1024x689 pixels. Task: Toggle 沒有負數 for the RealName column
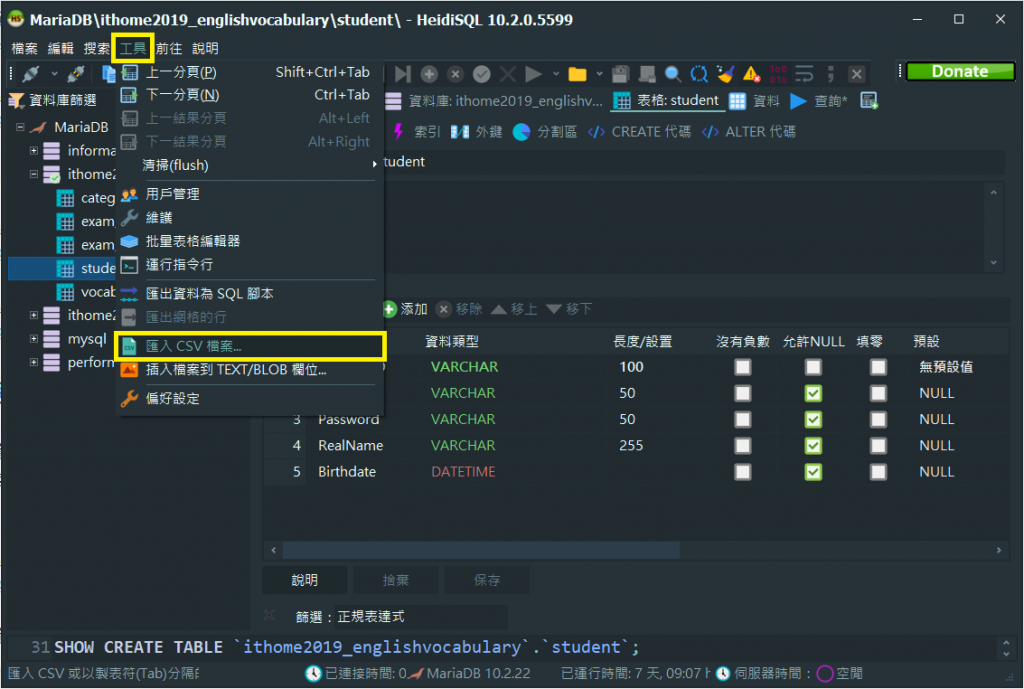point(743,445)
